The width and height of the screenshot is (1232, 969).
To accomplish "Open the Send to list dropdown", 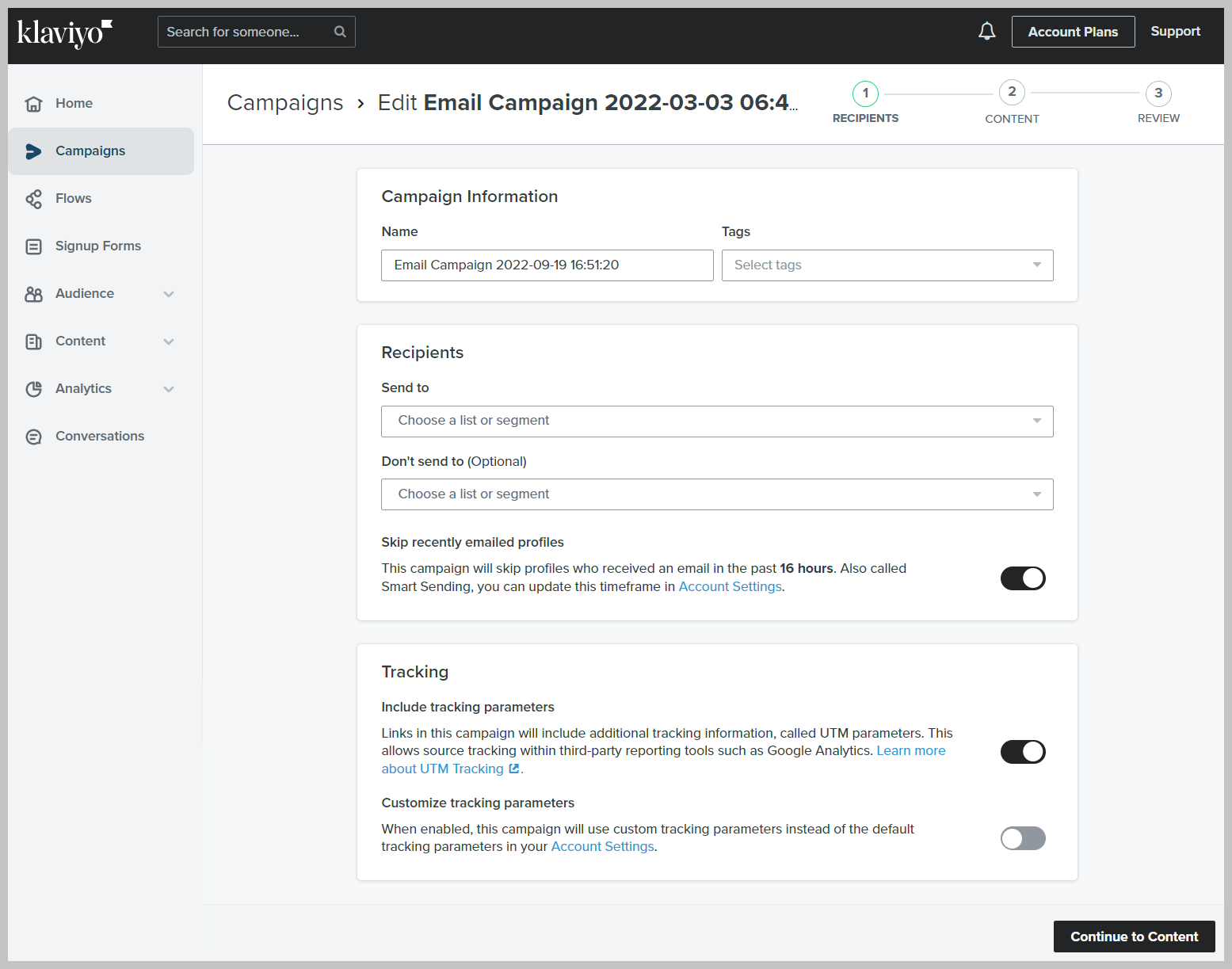I will pyautogui.click(x=717, y=422).
